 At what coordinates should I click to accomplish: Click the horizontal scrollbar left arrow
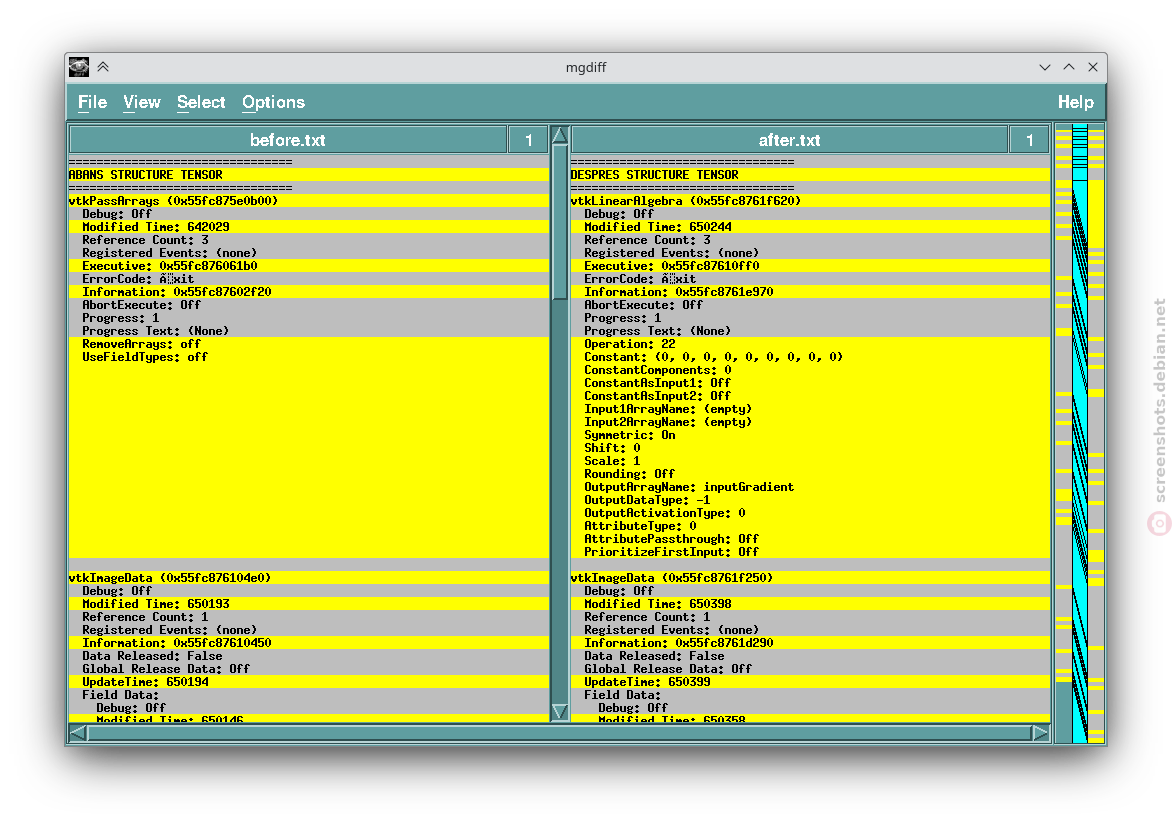pyautogui.click(x=77, y=733)
